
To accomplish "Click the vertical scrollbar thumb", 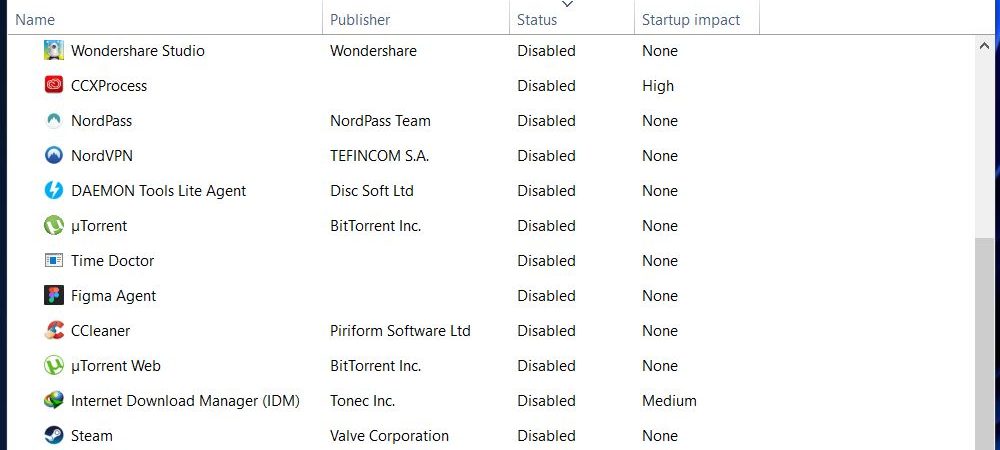I will [983, 344].
